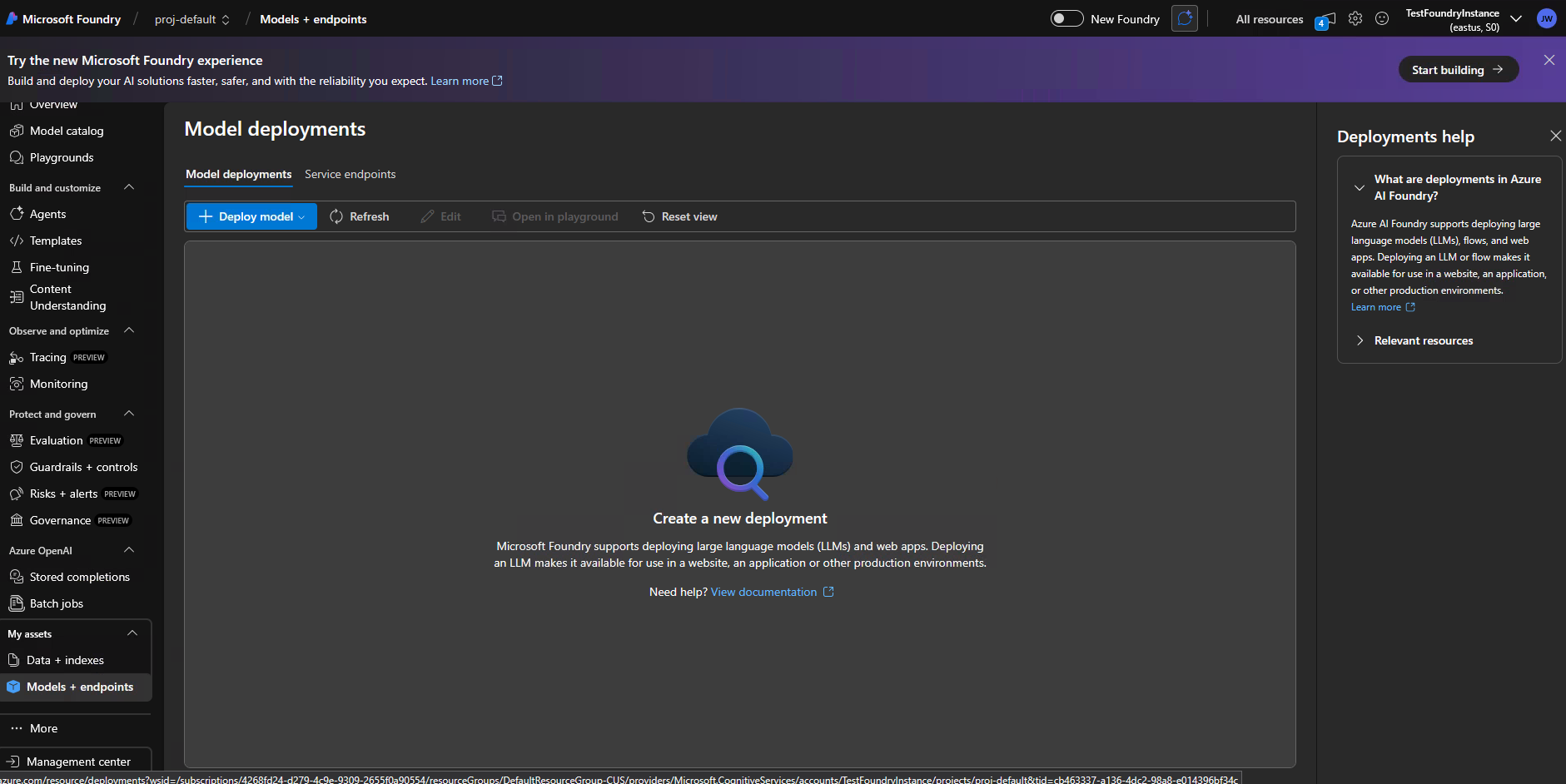Dismiss the new Foundry experience banner
This screenshot has width=1566, height=784.
tap(1549, 60)
